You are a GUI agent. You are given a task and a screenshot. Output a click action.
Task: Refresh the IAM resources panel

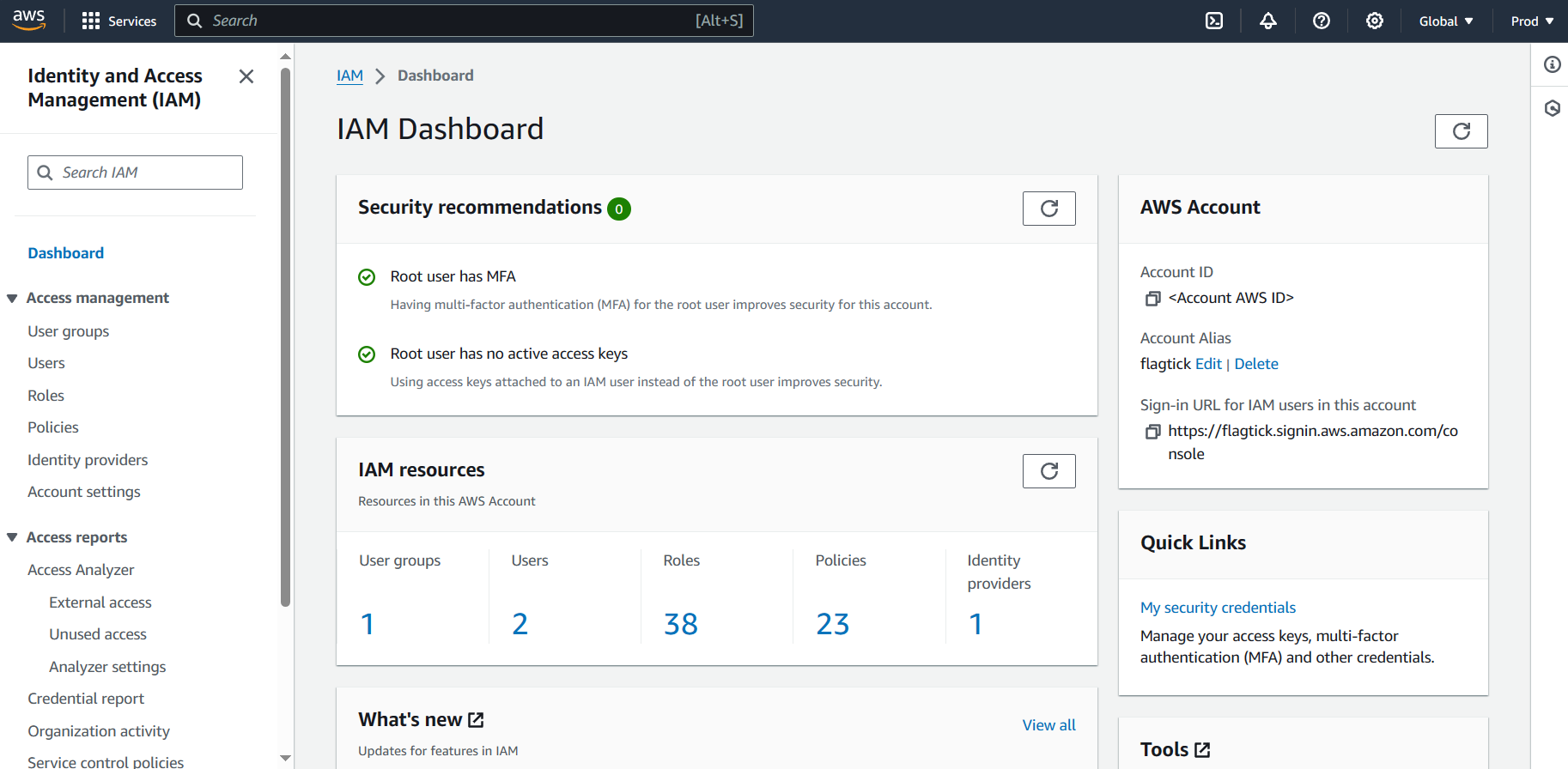pos(1048,471)
